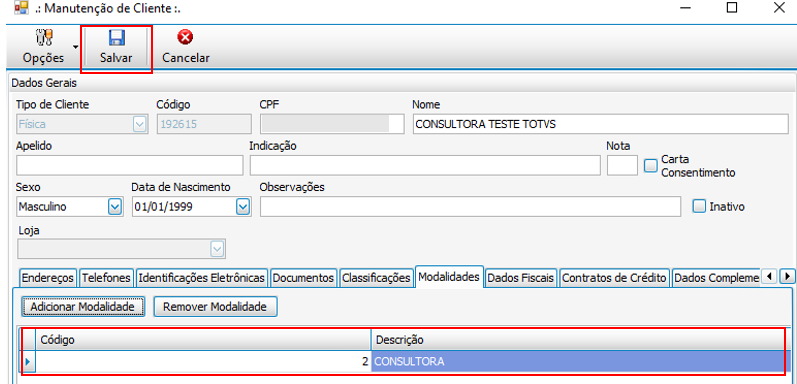This screenshot has height=384, width=797.
Task: Open the Contratos de Crédito tab
Action: point(615,278)
